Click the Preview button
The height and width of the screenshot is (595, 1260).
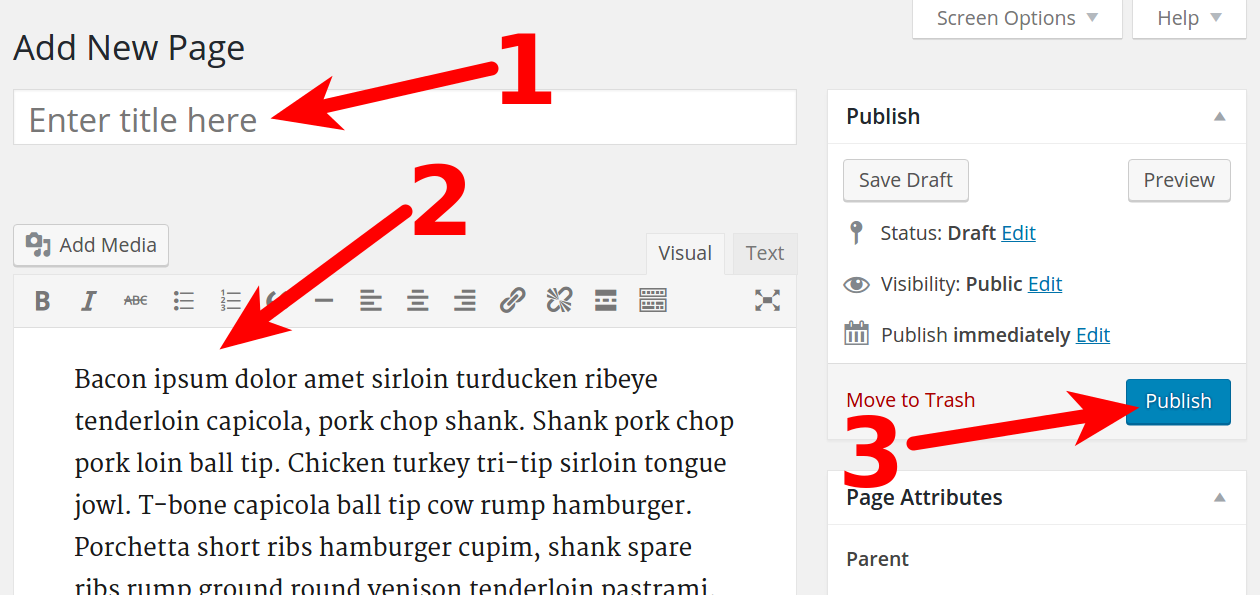[x=1179, y=180]
